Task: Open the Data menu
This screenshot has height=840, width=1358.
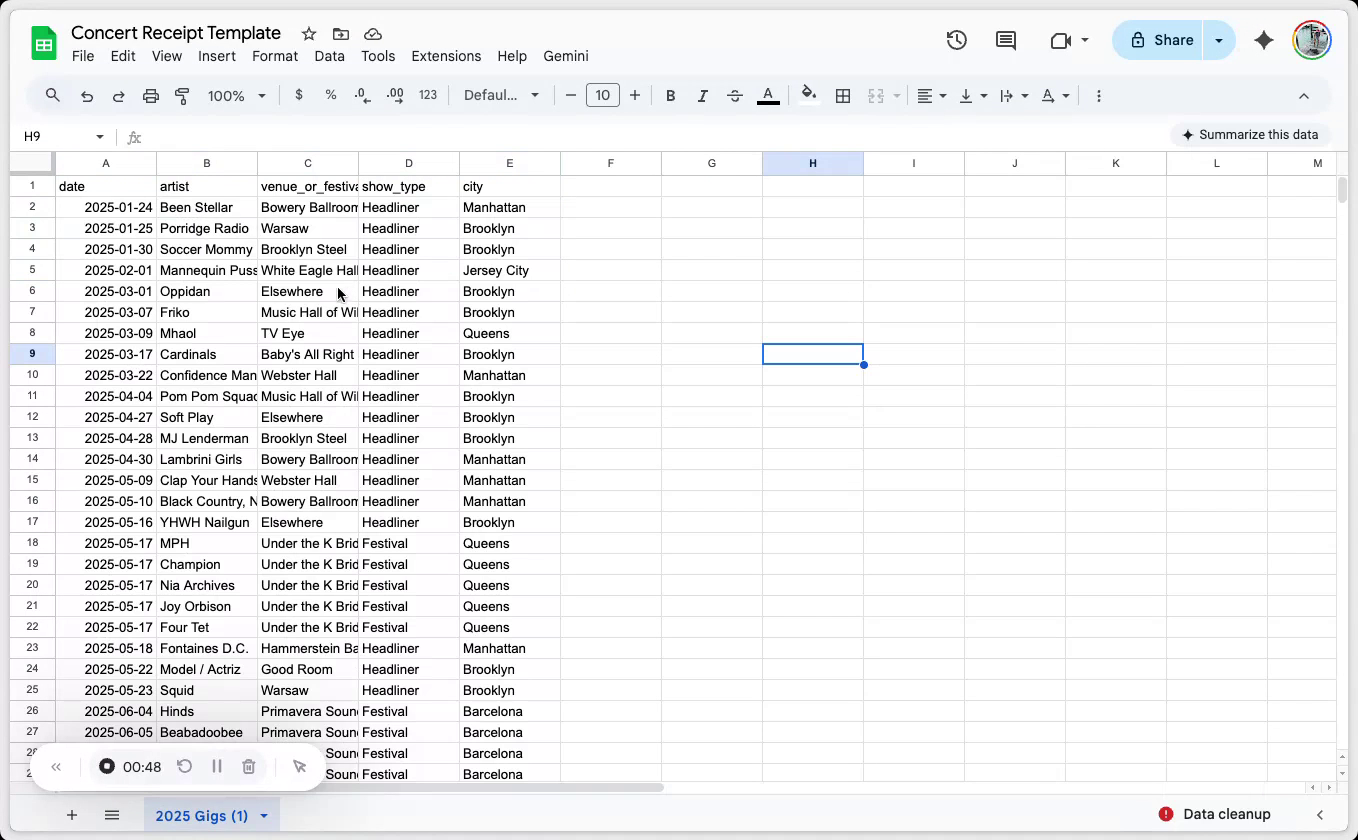Action: point(329,56)
